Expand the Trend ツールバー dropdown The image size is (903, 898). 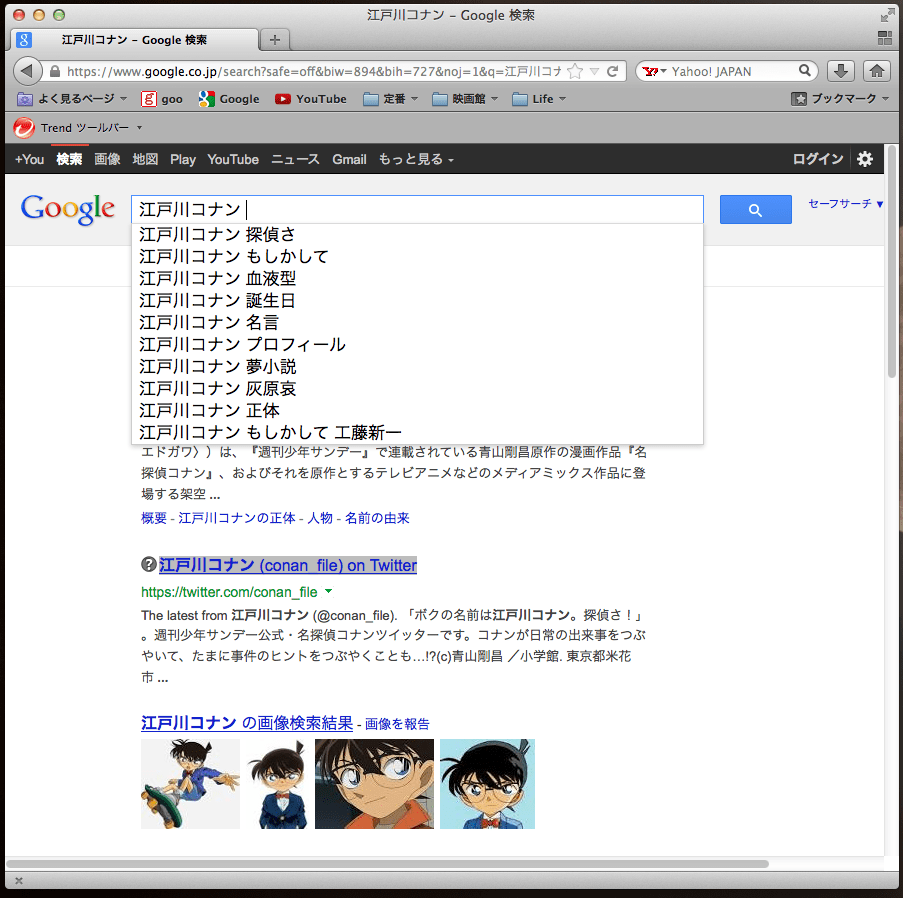(139, 128)
